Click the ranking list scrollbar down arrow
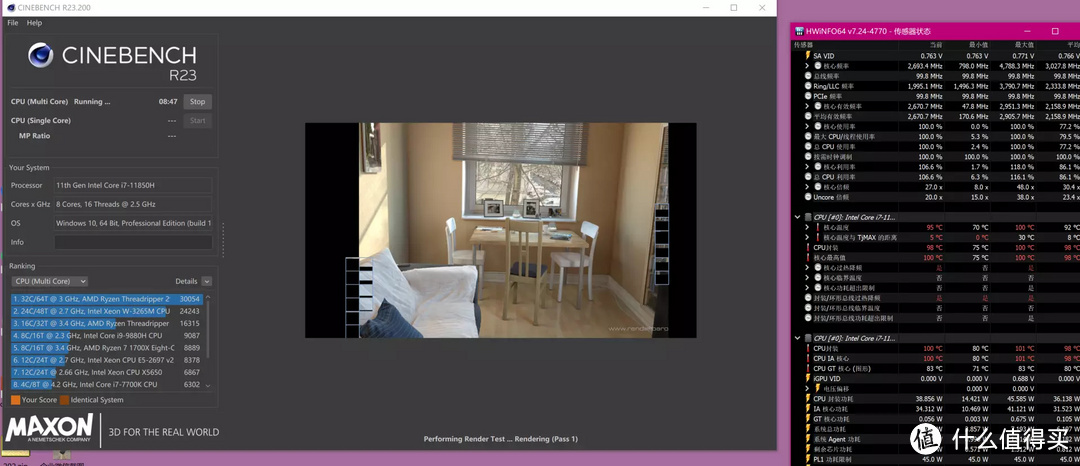Image resolution: width=1080 pixels, height=466 pixels. [208, 385]
